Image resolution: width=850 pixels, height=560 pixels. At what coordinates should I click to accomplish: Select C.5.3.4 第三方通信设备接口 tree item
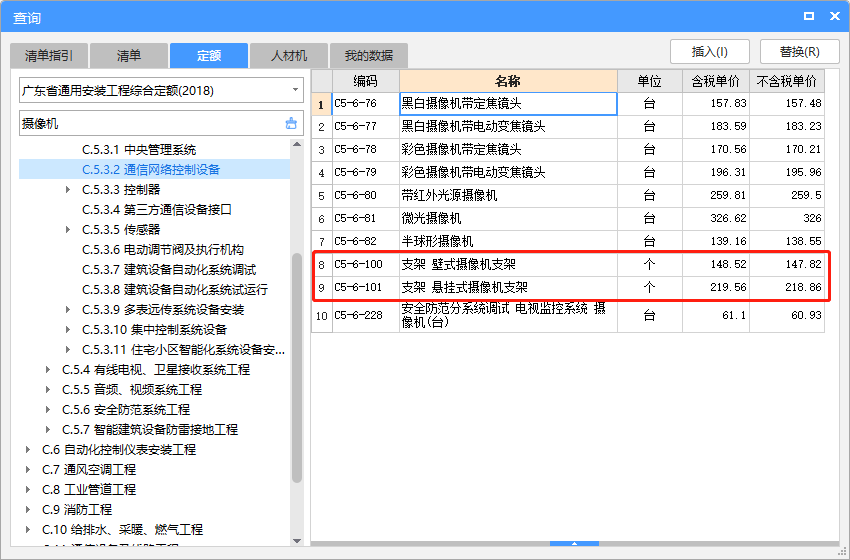tap(157, 210)
